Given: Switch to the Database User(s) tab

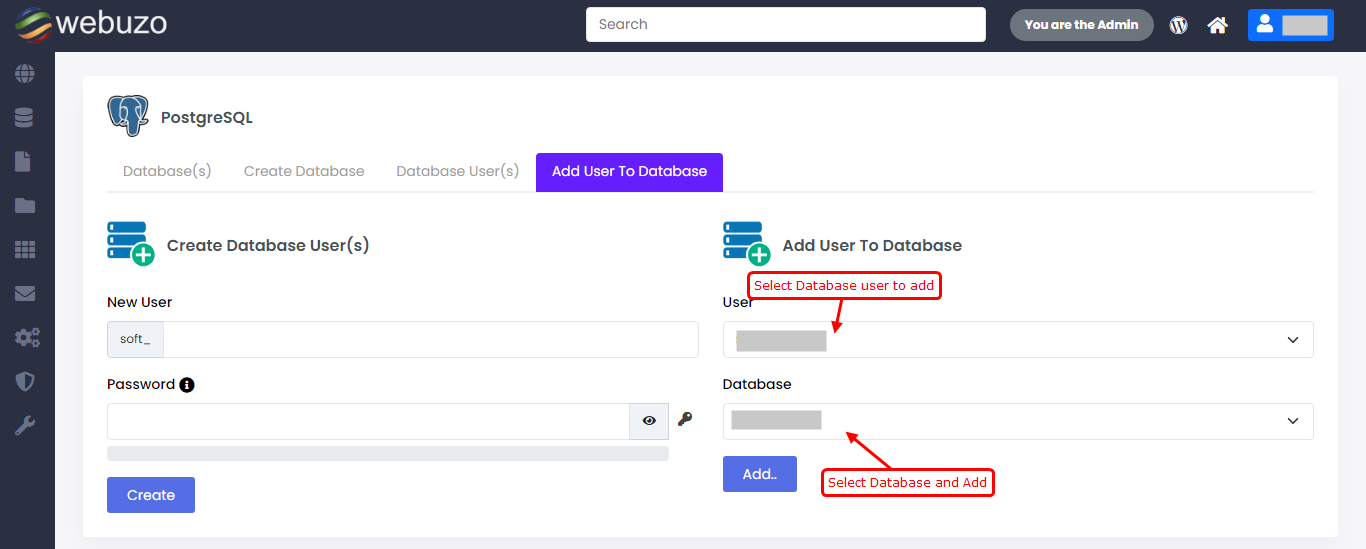Looking at the screenshot, I should click(x=457, y=171).
